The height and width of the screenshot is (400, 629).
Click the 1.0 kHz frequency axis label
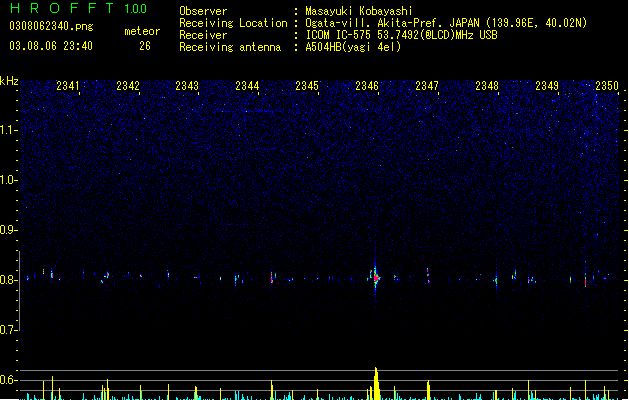point(8,180)
